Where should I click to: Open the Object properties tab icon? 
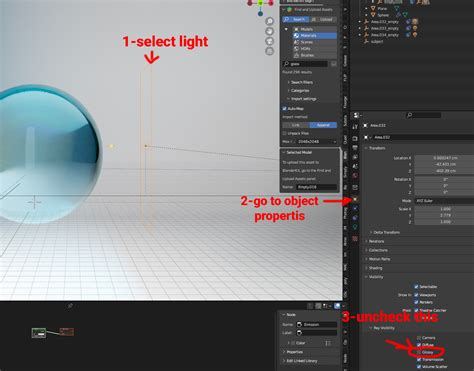point(355,199)
